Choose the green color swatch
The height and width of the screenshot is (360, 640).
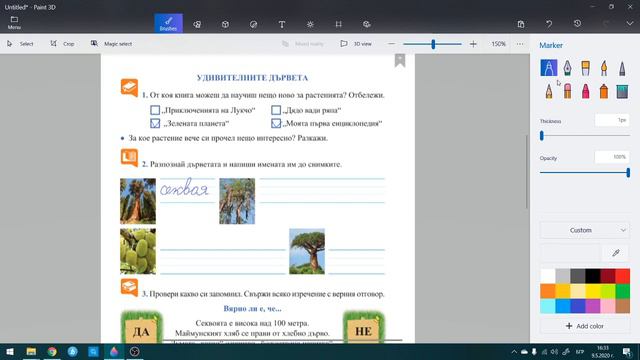click(622, 291)
